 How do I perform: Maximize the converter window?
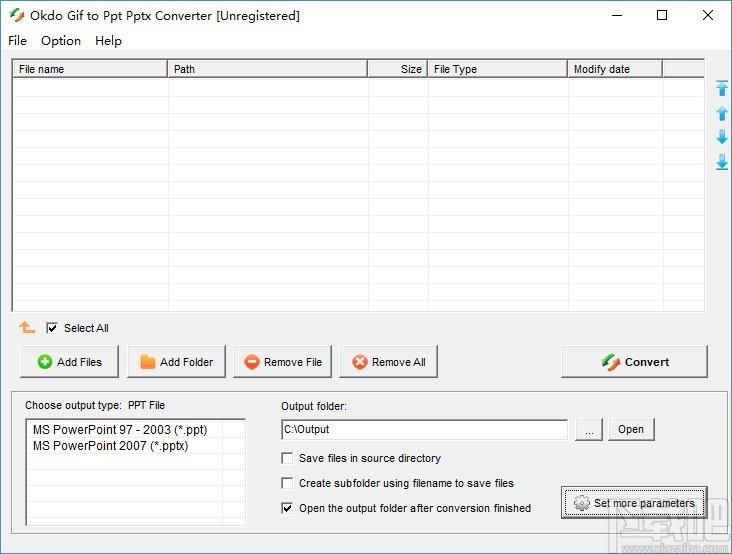tap(662, 15)
